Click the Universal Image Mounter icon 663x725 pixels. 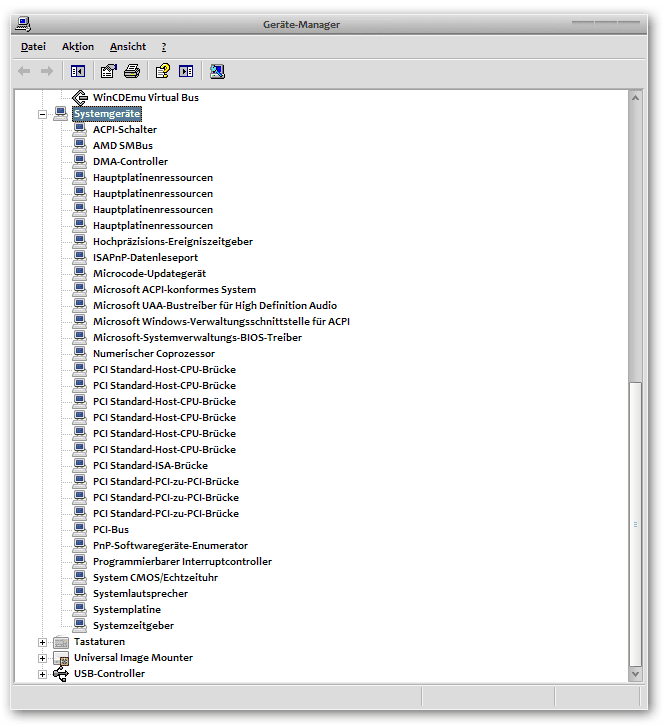tap(61, 658)
